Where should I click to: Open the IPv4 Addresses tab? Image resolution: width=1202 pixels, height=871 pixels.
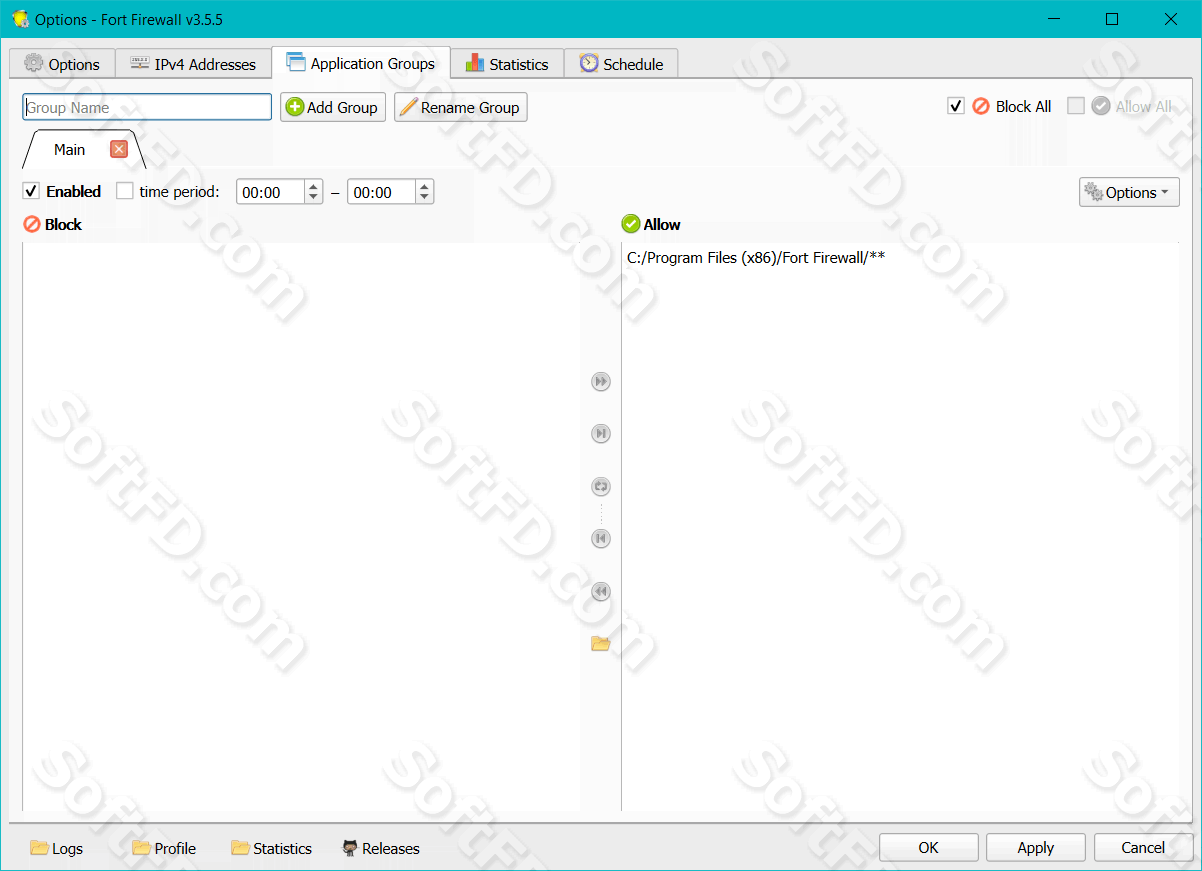(x=193, y=64)
